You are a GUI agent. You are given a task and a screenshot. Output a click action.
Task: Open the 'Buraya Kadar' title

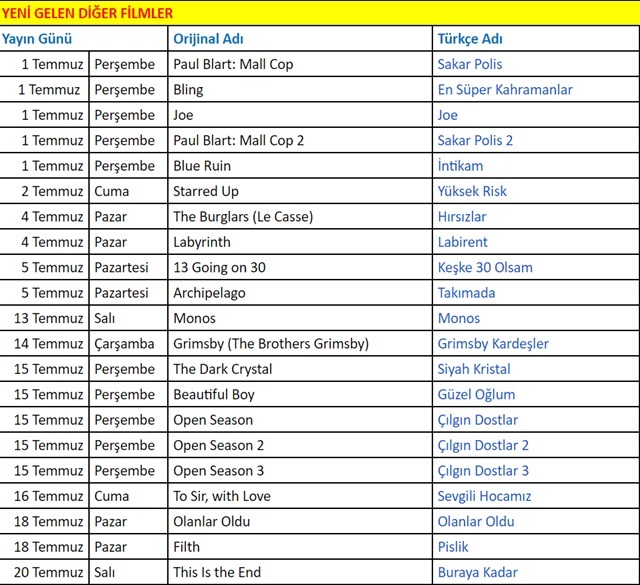[478, 573]
